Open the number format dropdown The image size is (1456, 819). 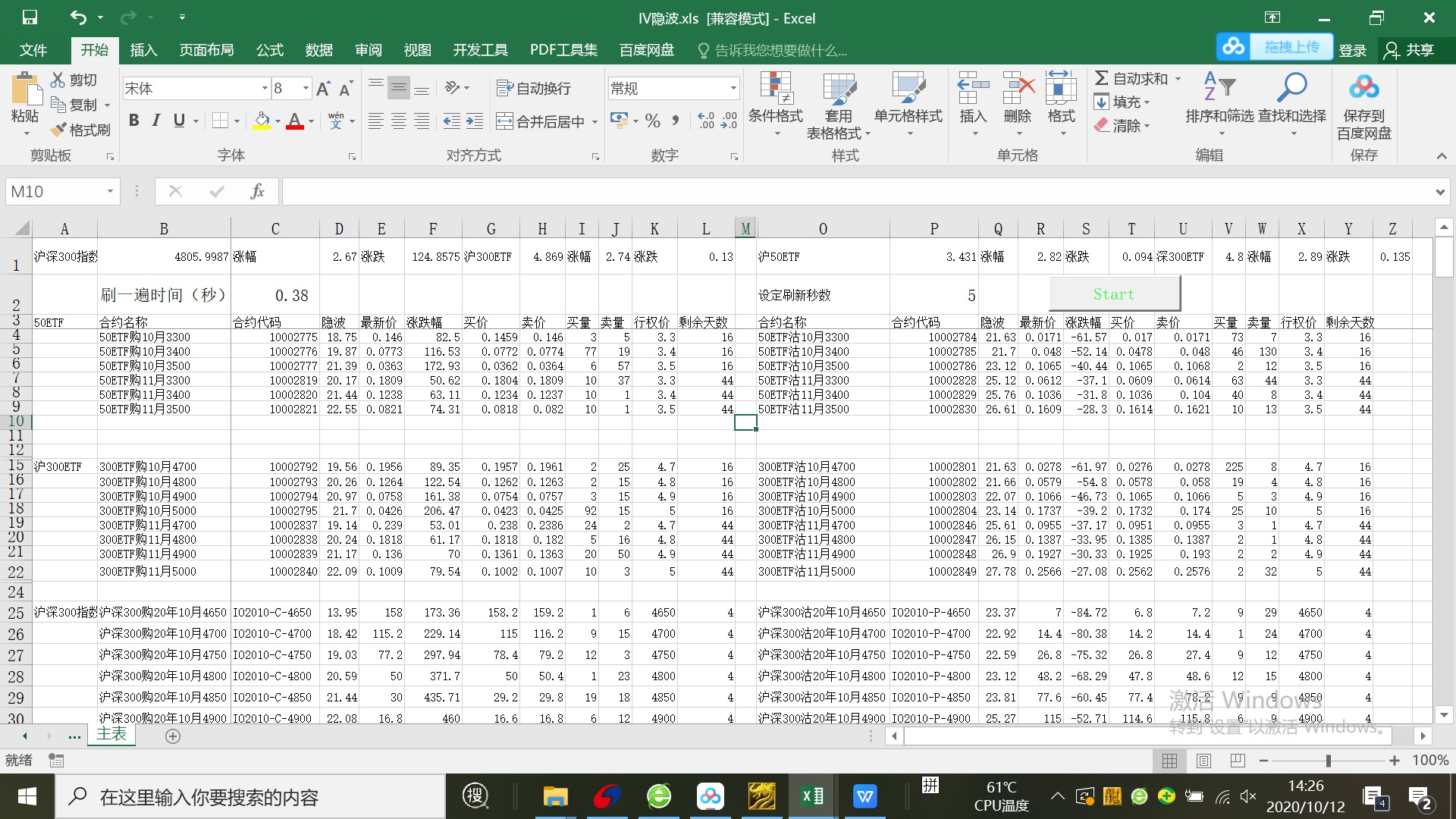point(733,89)
